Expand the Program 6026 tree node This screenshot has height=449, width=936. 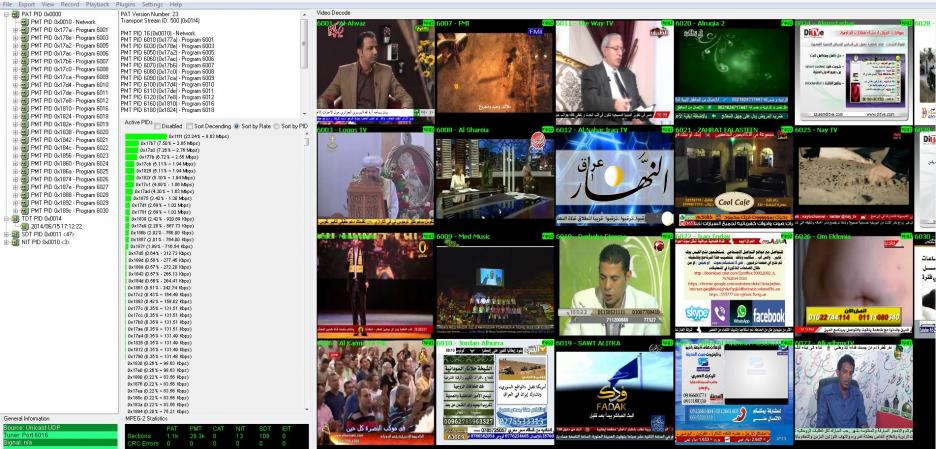click(16, 179)
